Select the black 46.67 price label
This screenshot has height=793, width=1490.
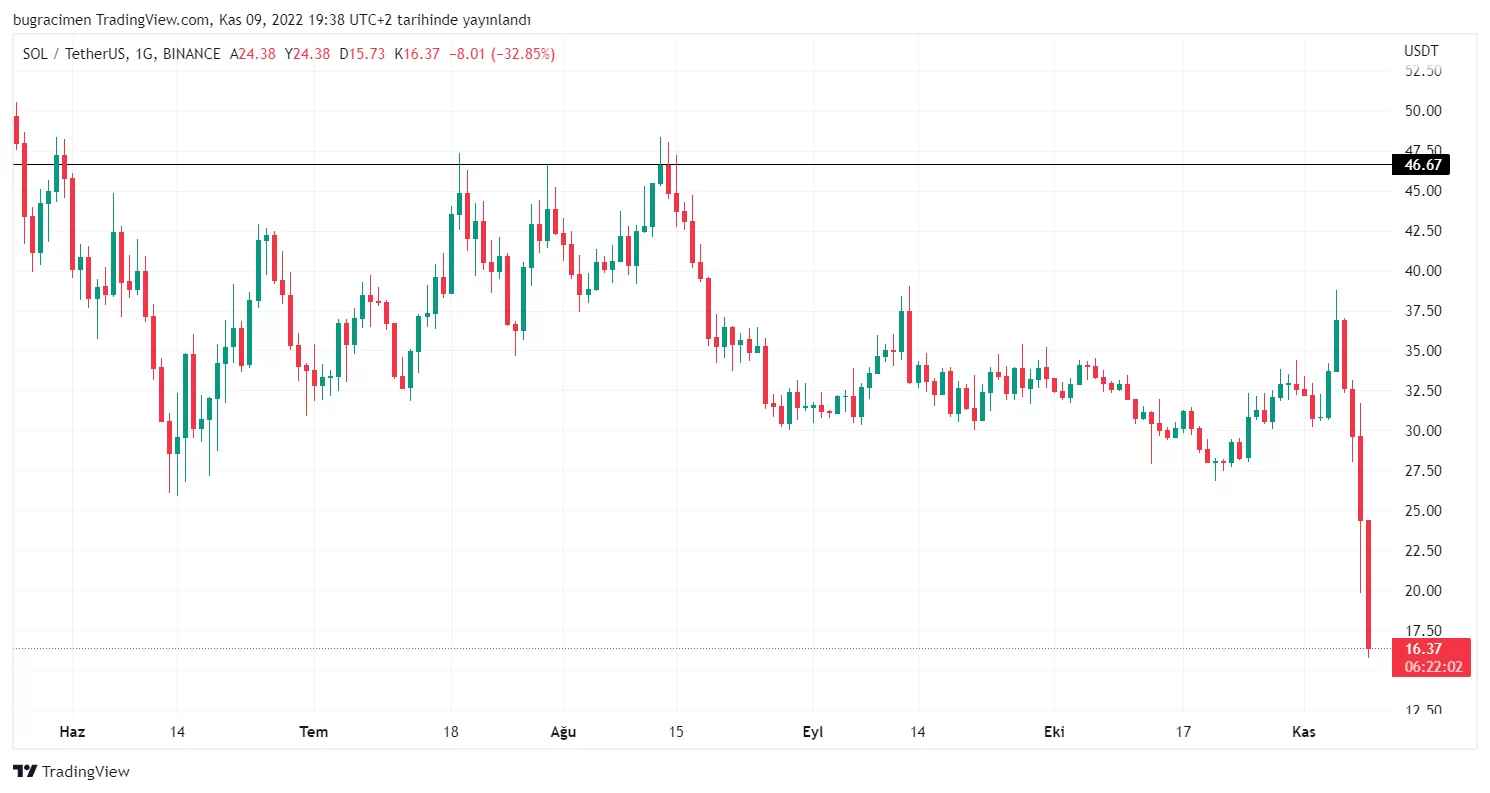tap(1420, 165)
